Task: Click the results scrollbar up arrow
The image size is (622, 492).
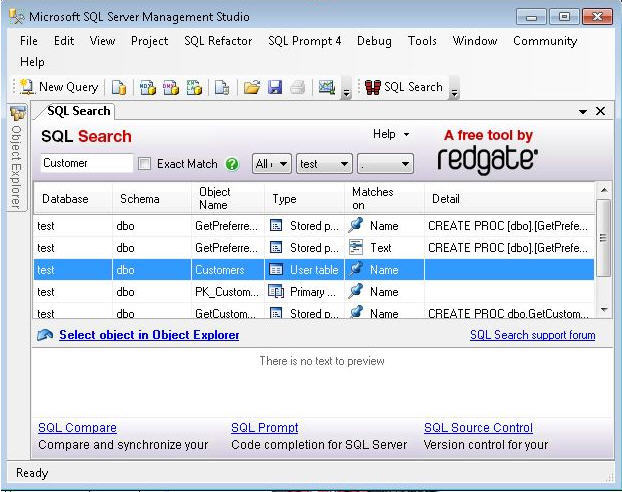Action: (604, 190)
